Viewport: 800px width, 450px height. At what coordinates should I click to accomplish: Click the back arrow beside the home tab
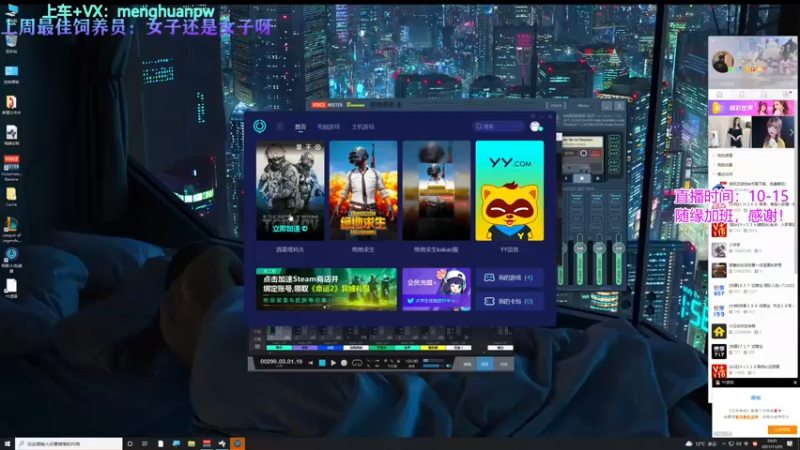tap(280, 127)
